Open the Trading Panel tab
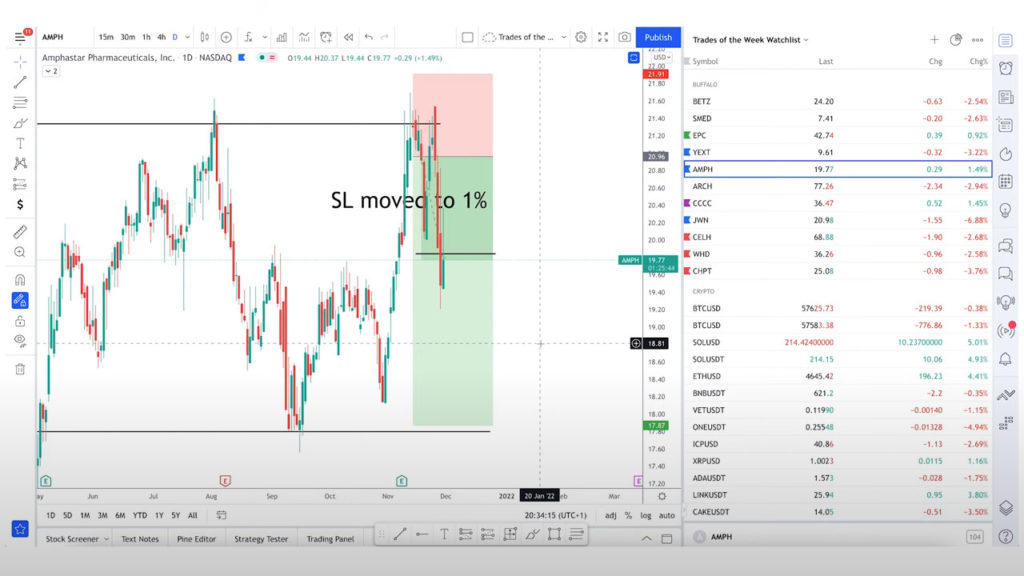 330,539
